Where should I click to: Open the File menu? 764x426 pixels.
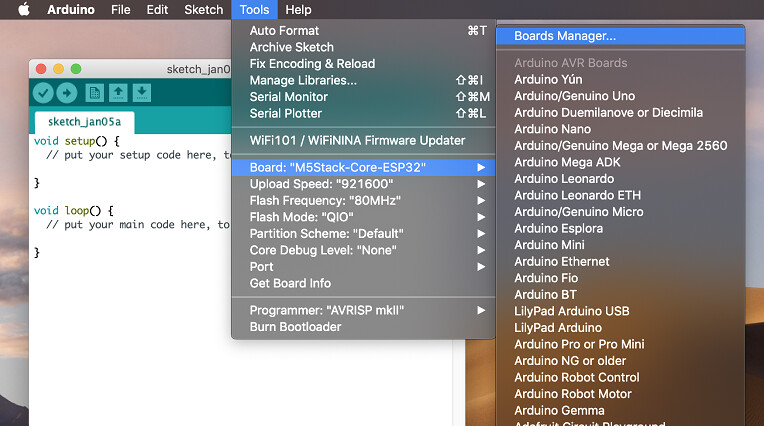point(120,10)
